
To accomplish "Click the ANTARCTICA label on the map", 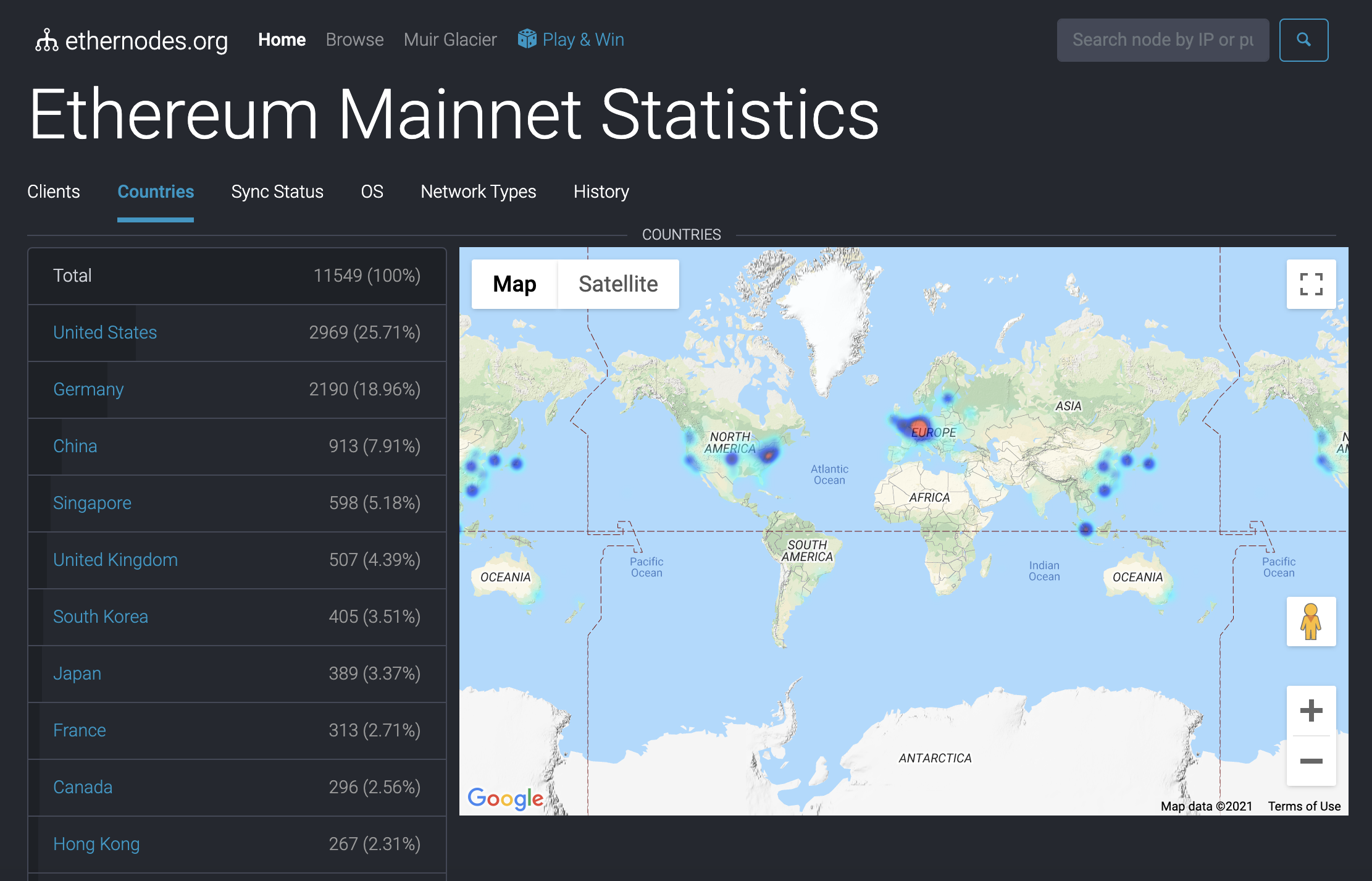I will 935,758.
